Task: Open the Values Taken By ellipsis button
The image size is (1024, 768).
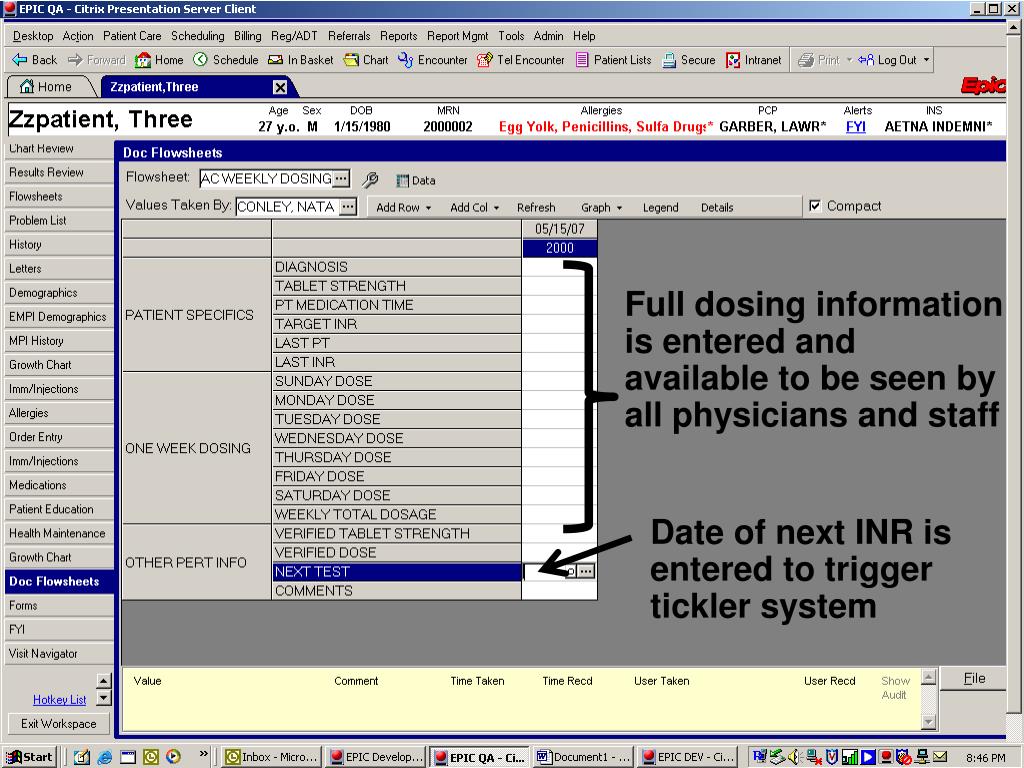Action: 349,206
